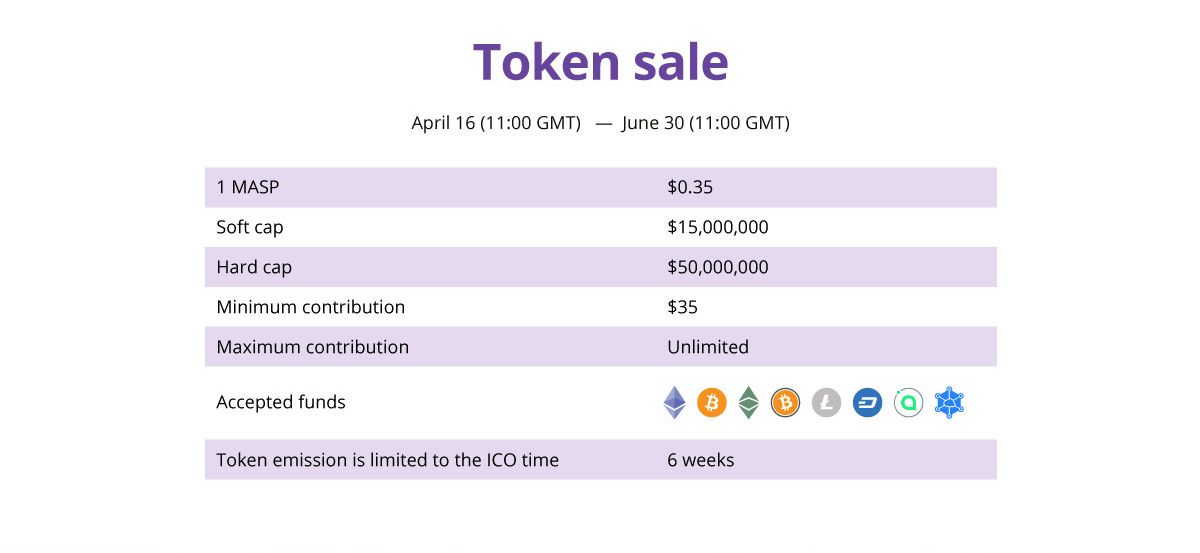Click the June 30 (11:00 GMT) end date
Image resolution: width=1200 pixels, height=553 pixels.
[x=705, y=123]
